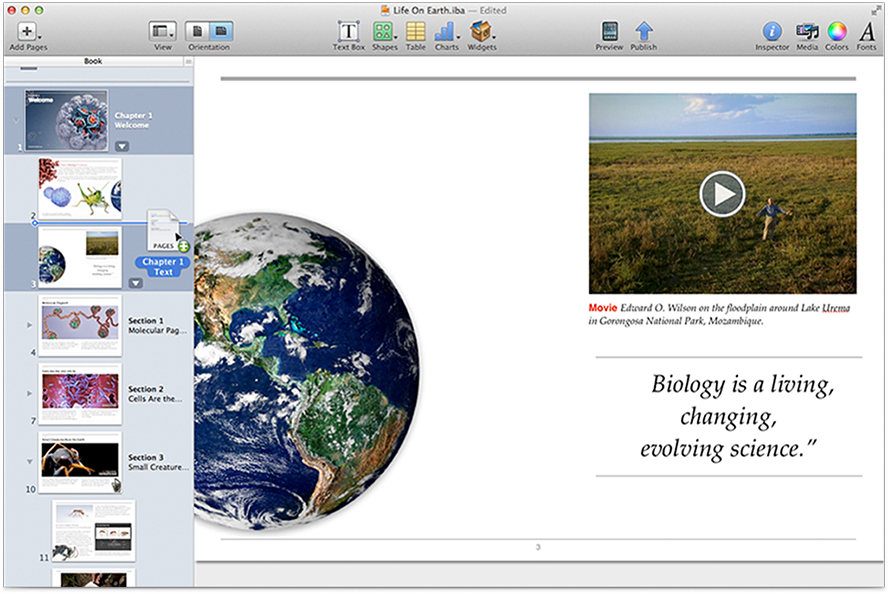
Task: Switch to portrait orientation
Action: pyautogui.click(x=197, y=31)
